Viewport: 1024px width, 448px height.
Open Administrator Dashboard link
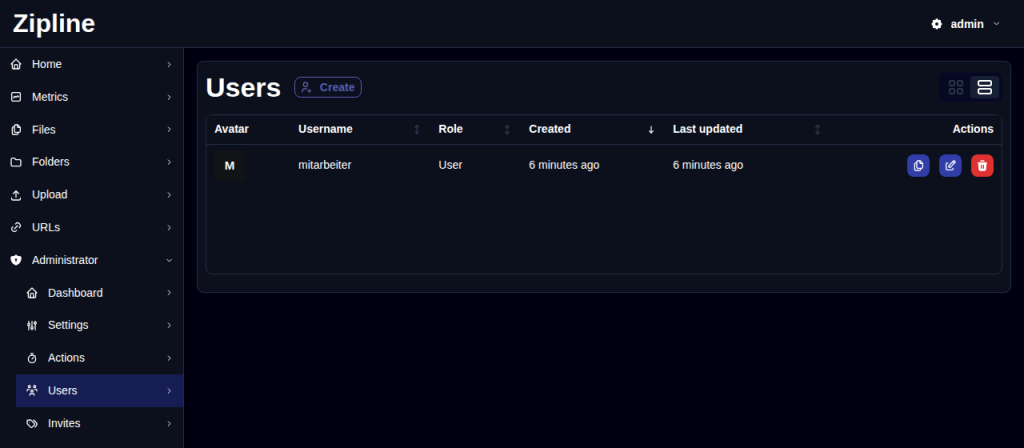click(99, 293)
